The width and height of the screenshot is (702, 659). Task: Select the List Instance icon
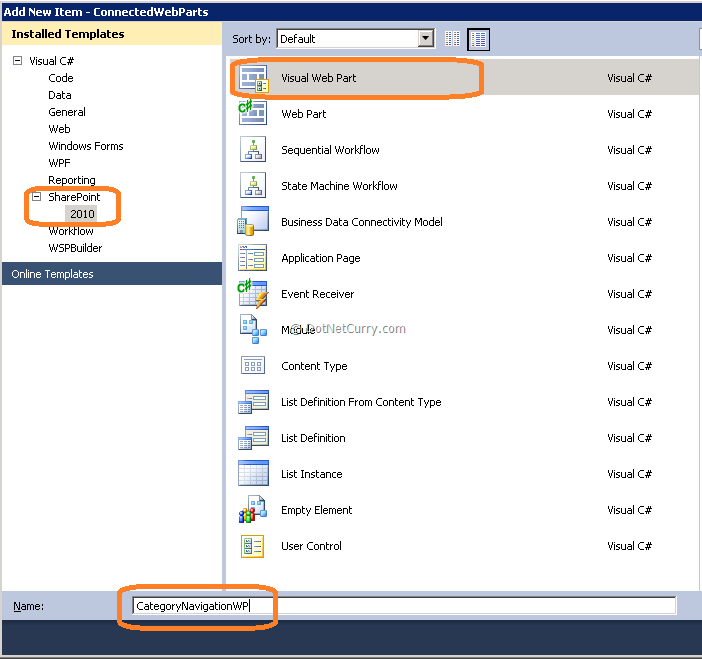coord(253,473)
